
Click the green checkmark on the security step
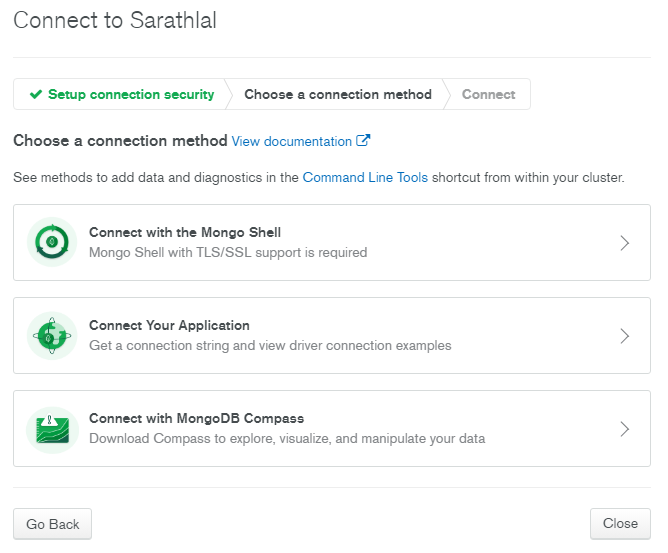point(36,94)
